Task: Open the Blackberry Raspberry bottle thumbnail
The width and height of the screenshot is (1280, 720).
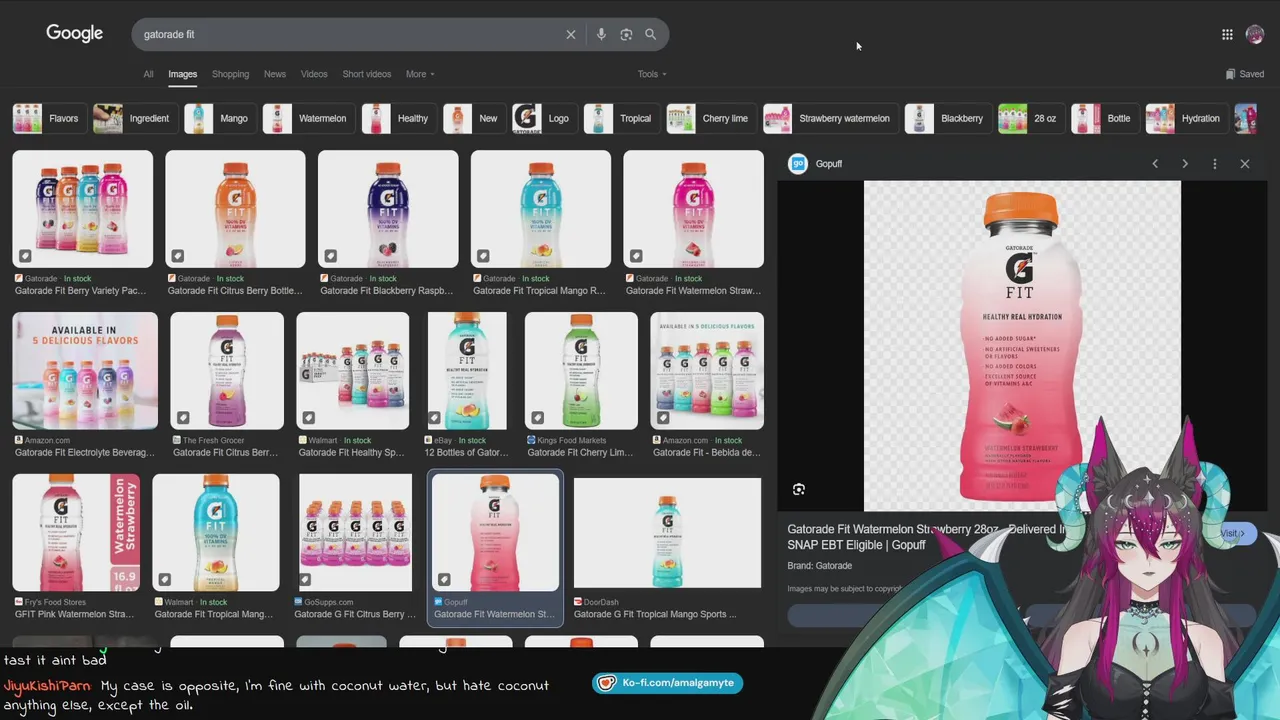Action: tap(388, 209)
